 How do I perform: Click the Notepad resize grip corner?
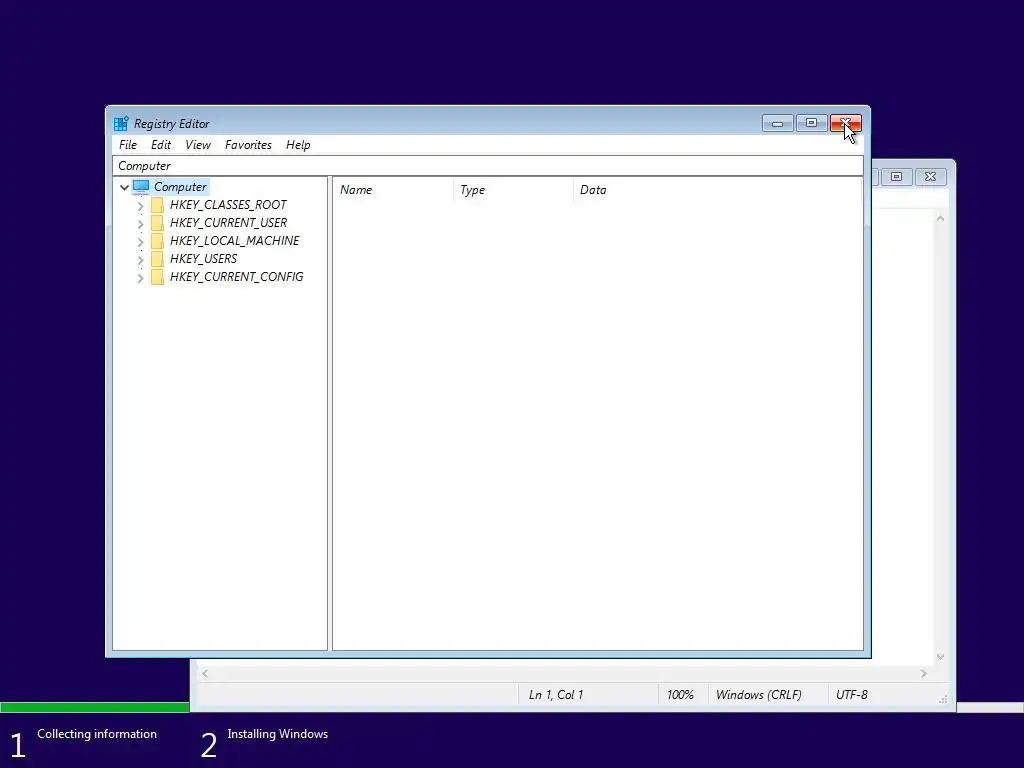pyautogui.click(x=942, y=699)
